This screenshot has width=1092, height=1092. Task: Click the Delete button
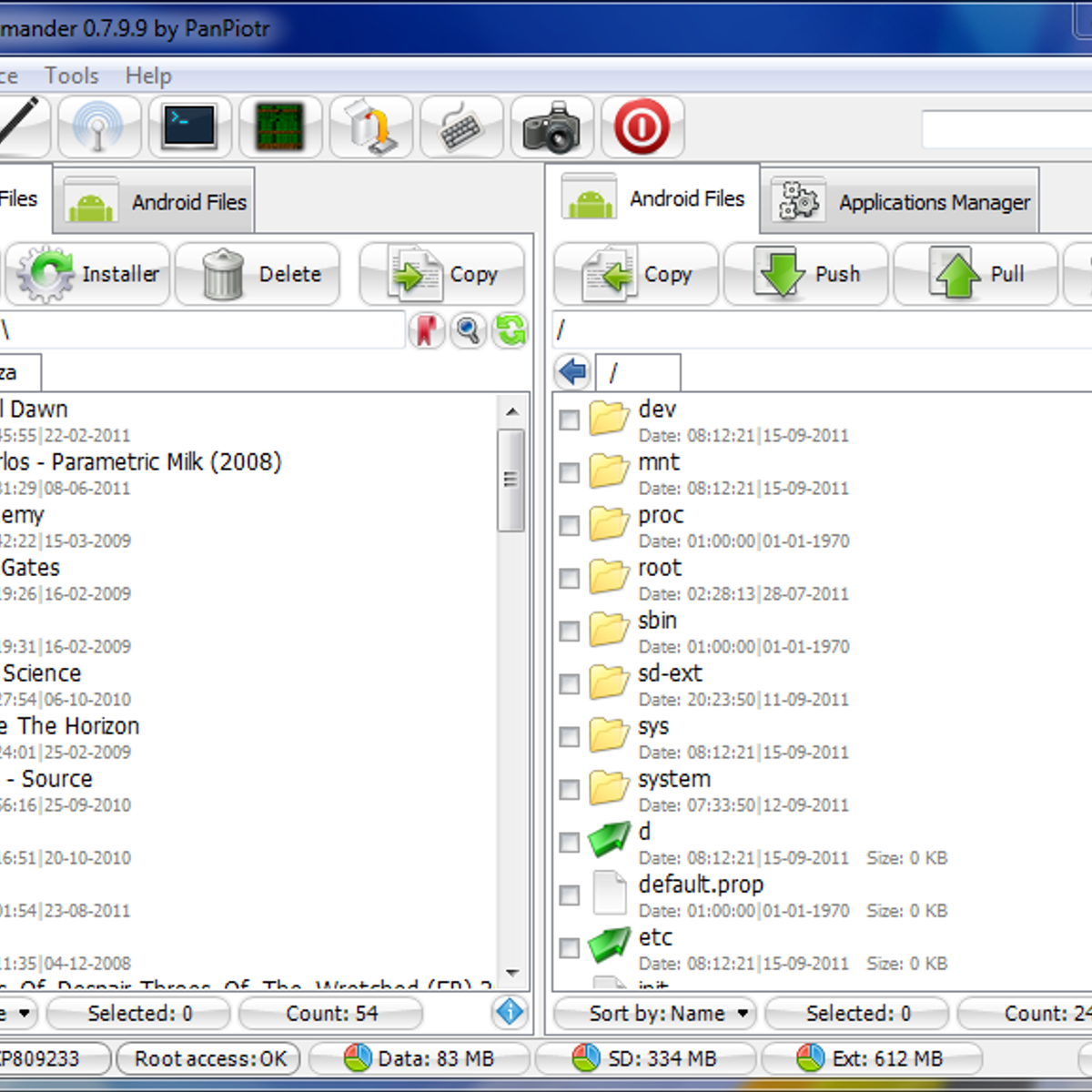(x=258, y=274)
